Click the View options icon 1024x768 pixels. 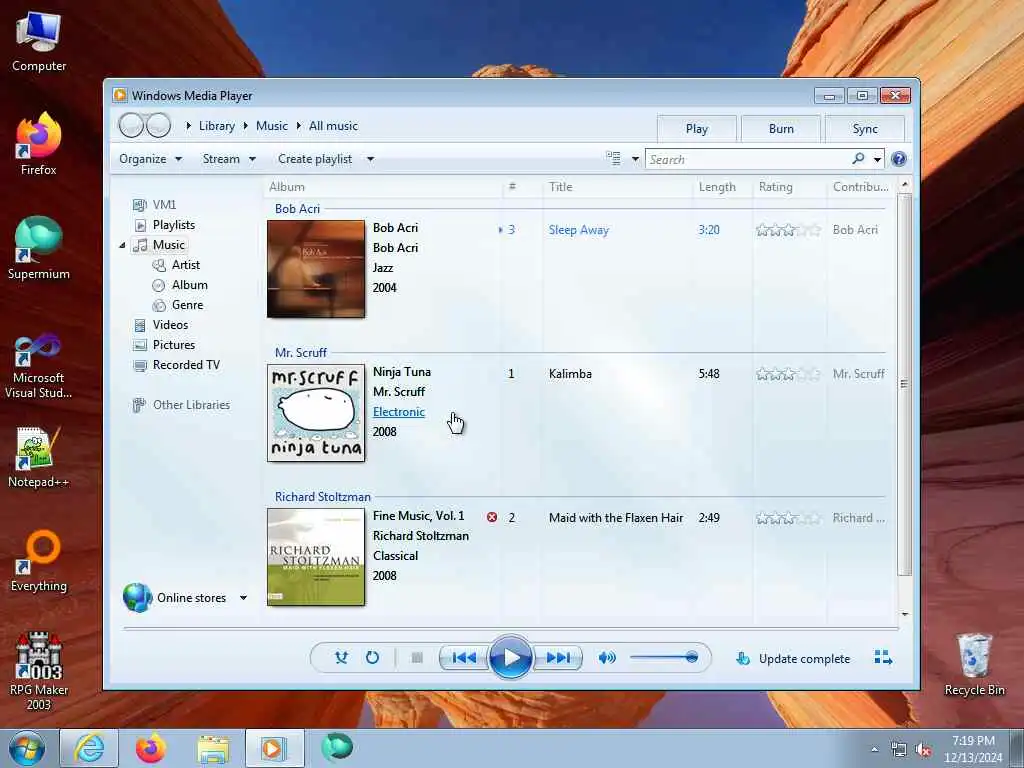click(613, 159)
